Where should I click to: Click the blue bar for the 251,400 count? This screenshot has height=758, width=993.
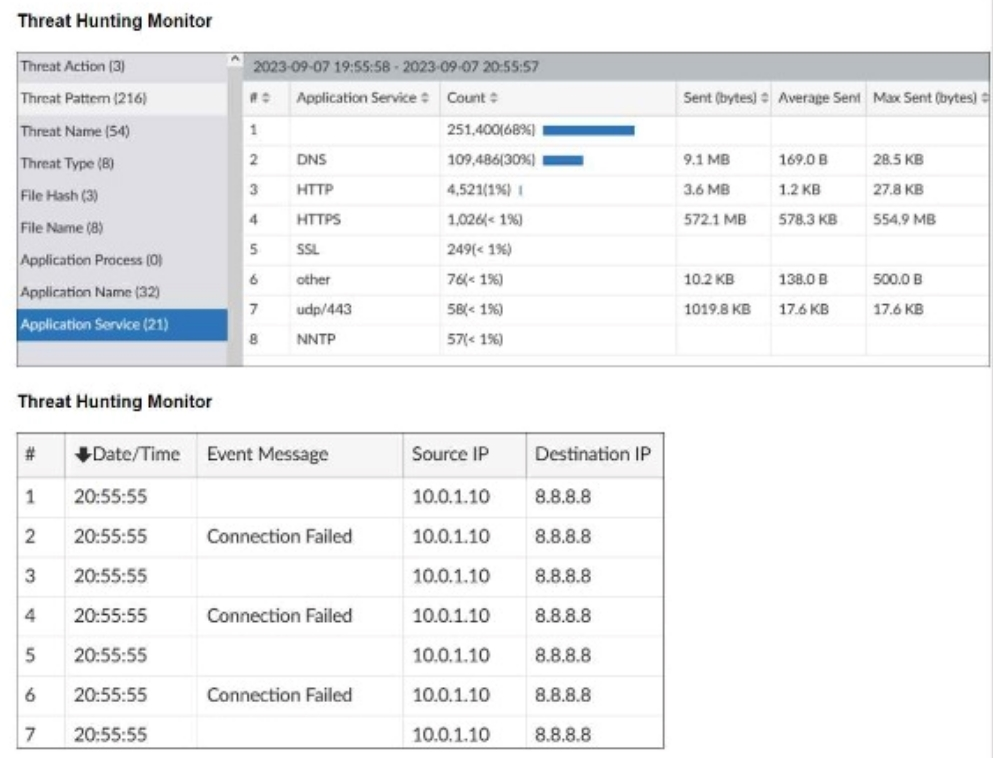588,129
